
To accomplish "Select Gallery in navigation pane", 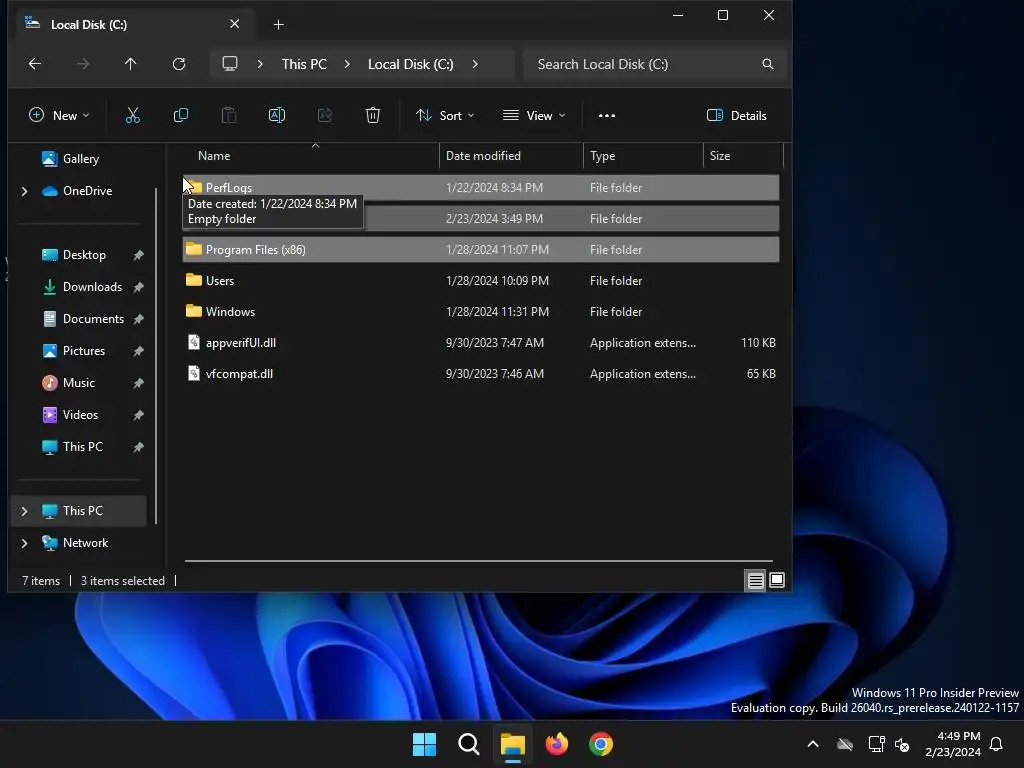I will 80,159.
